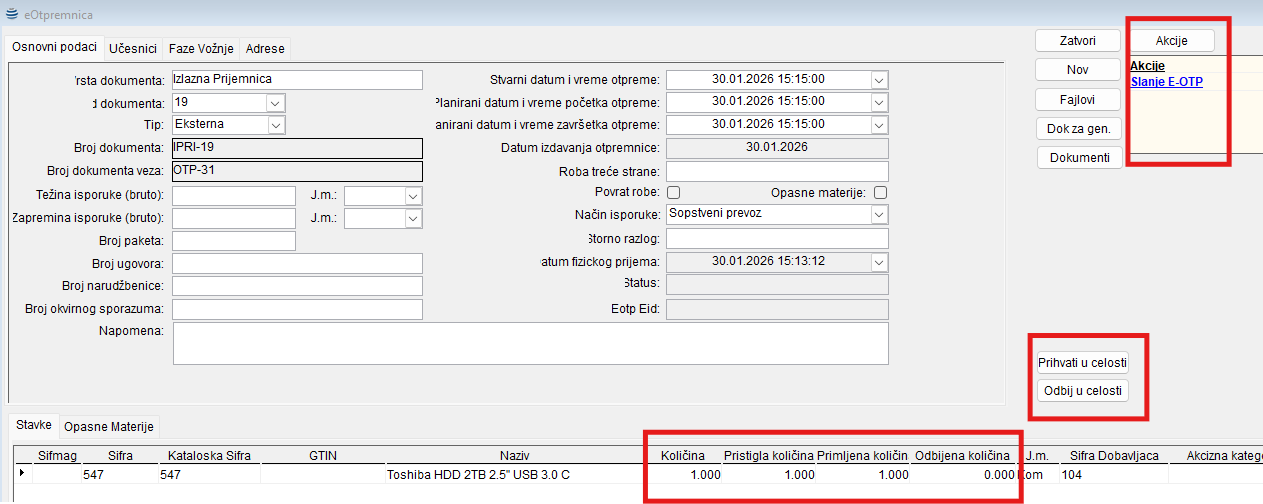The width and height of the screenshot is (1263, 504).
Task: Enable the Opasne materije checkbox
Action: click(880, 192)
